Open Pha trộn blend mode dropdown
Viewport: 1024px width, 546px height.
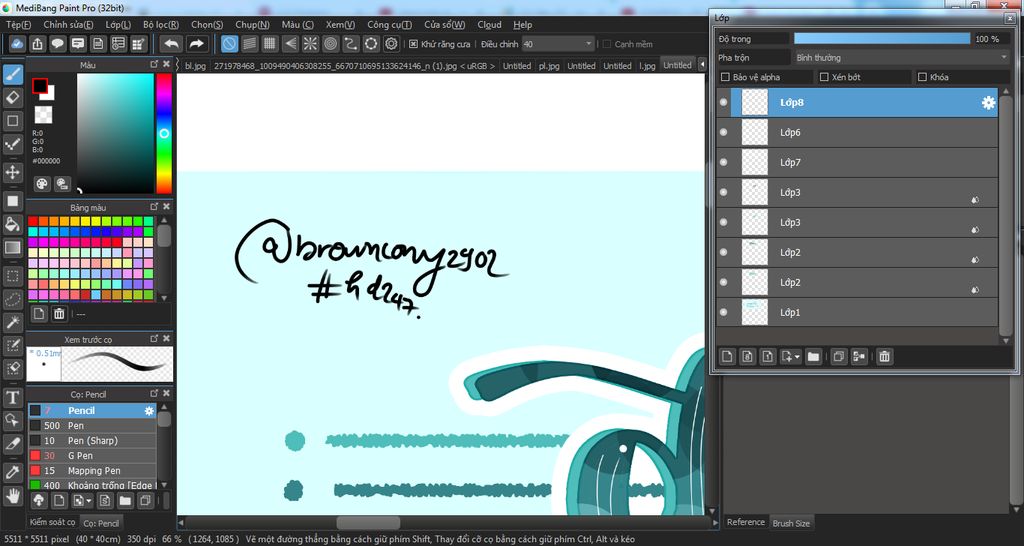click(x=903, y=57)
